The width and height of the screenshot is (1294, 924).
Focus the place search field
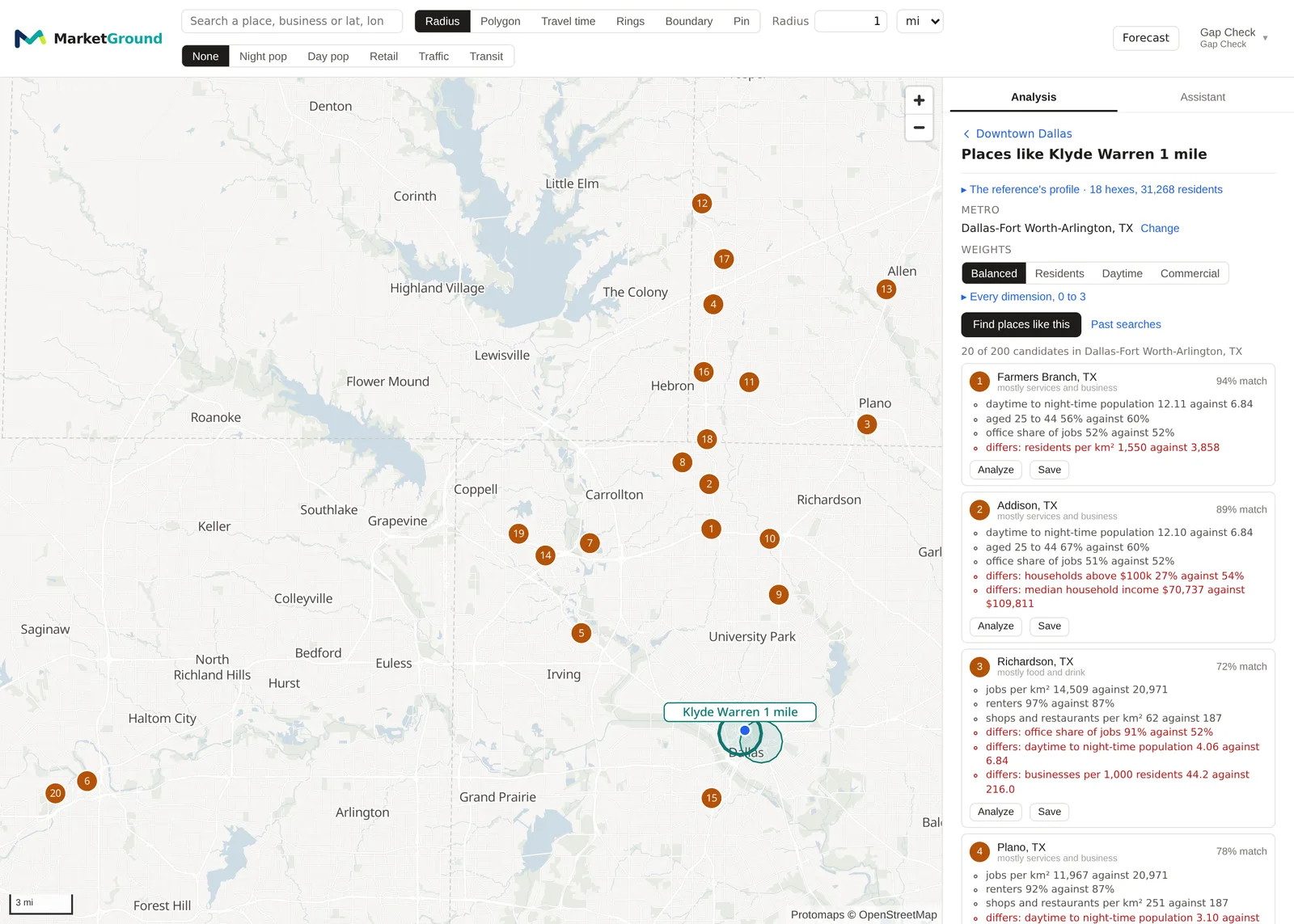click(x=292, y=21)
